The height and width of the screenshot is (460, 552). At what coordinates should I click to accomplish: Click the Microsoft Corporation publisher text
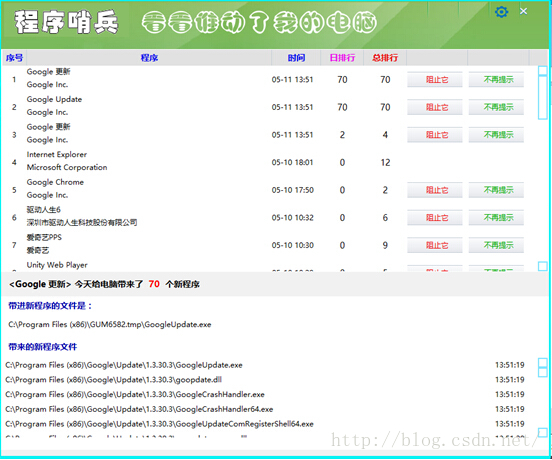(67, 168)
